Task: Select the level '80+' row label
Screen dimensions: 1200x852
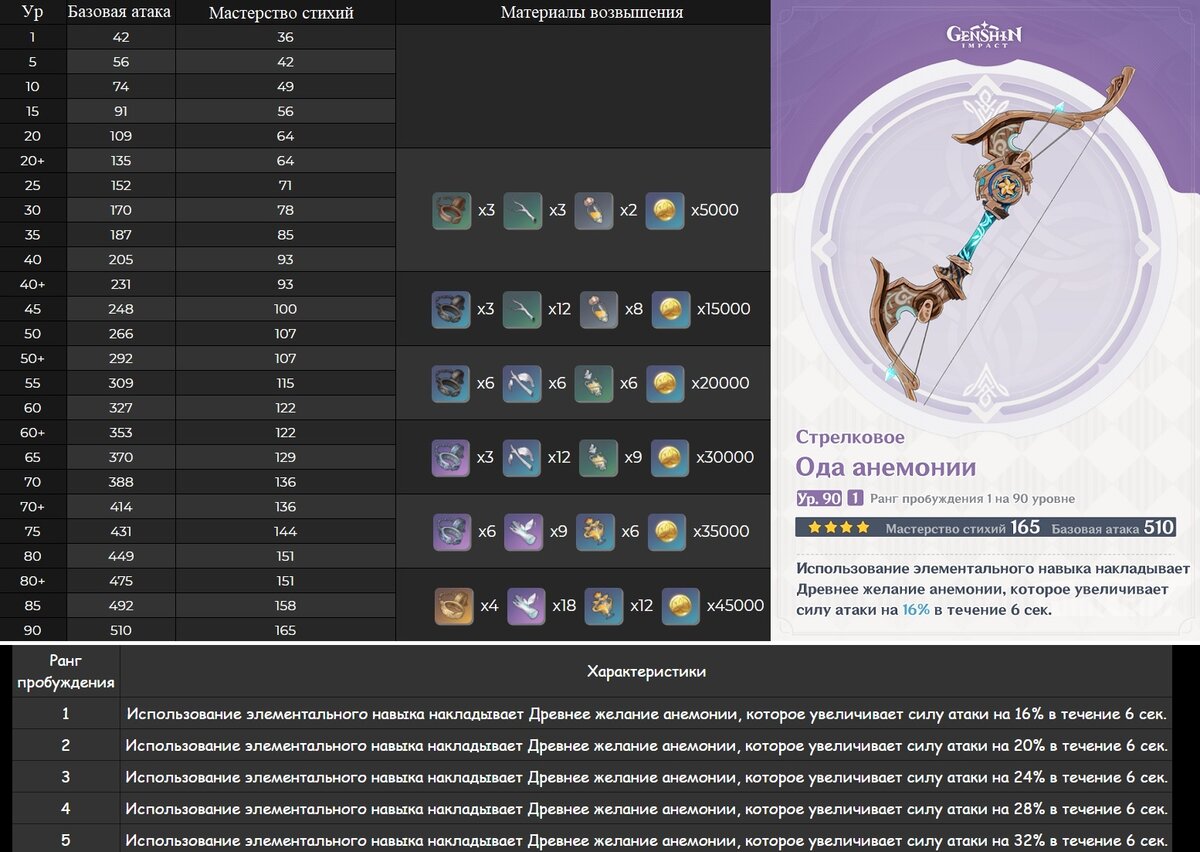Action: (x=33, y=581)
